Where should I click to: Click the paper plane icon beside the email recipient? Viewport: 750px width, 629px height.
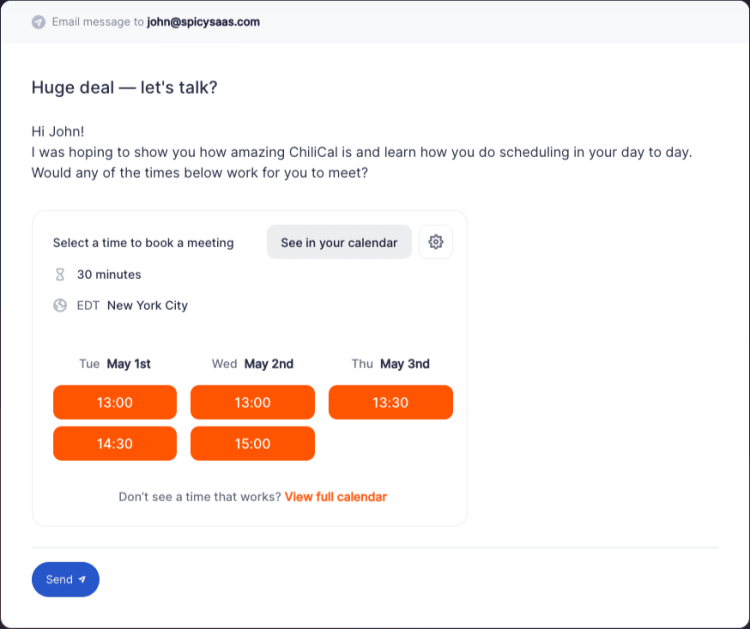pos(38,22)
